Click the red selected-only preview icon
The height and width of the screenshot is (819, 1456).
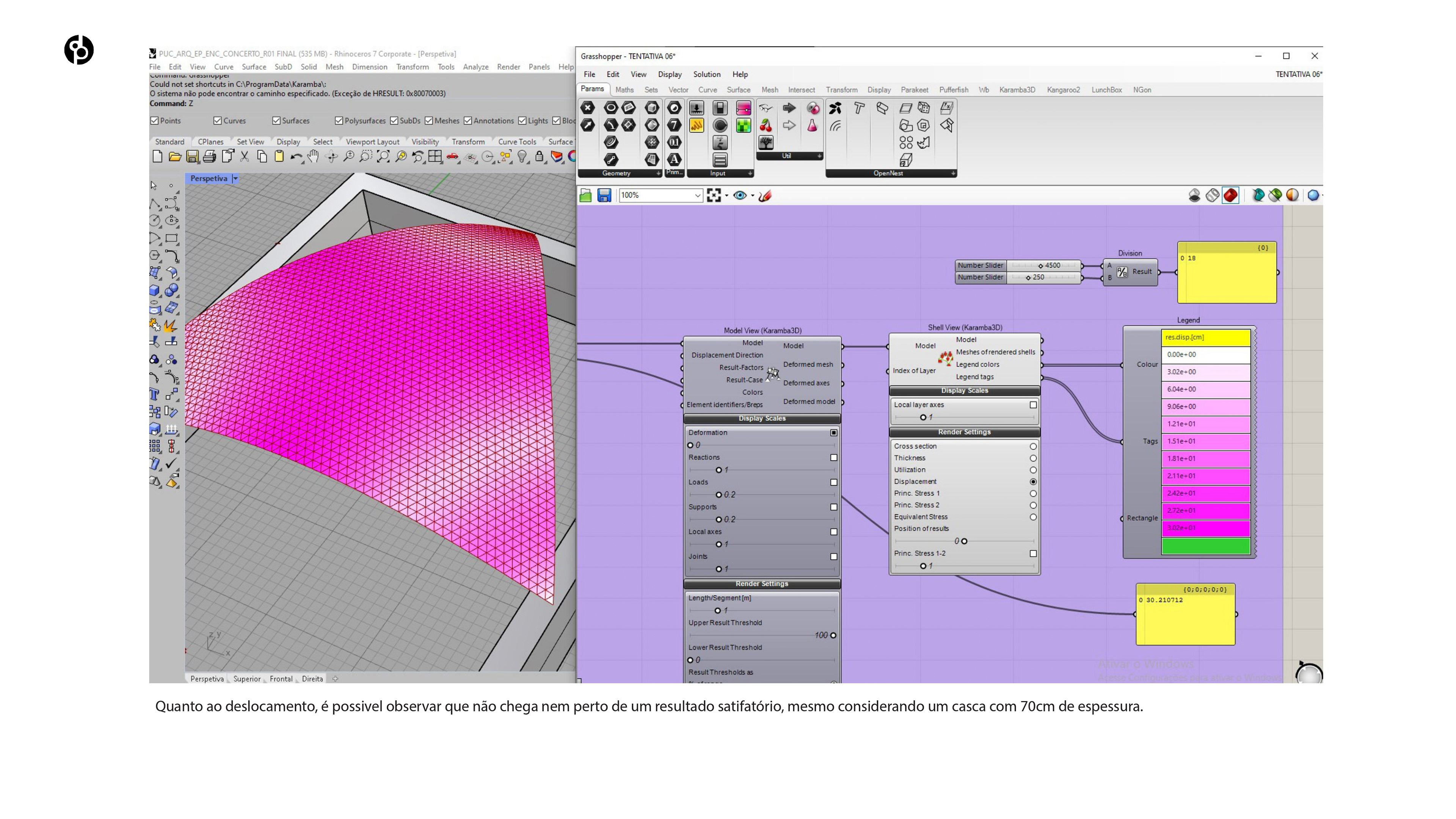pyautogui.click(x=1230, y=196)
